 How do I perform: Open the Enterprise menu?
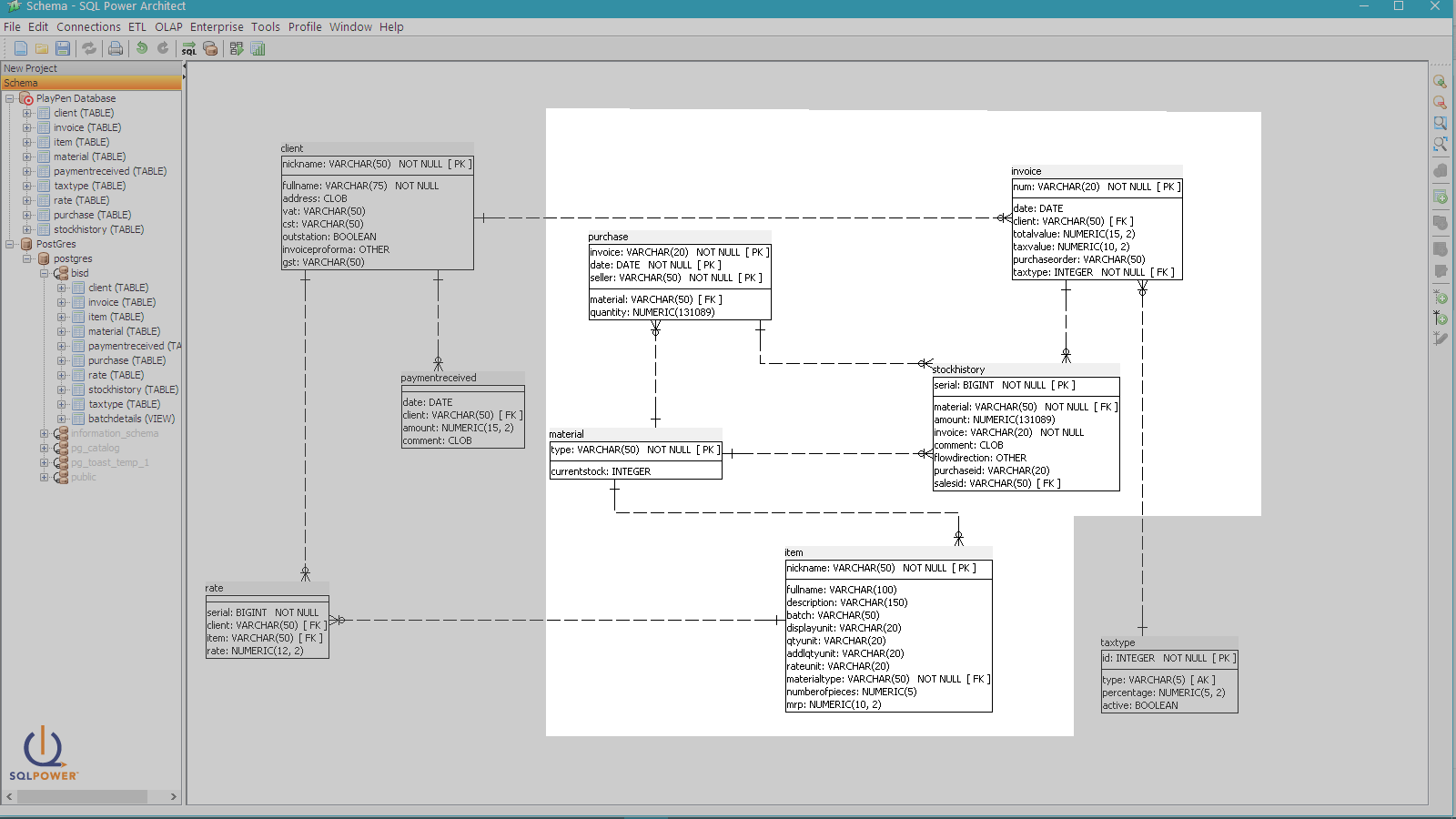click(217, 27)
